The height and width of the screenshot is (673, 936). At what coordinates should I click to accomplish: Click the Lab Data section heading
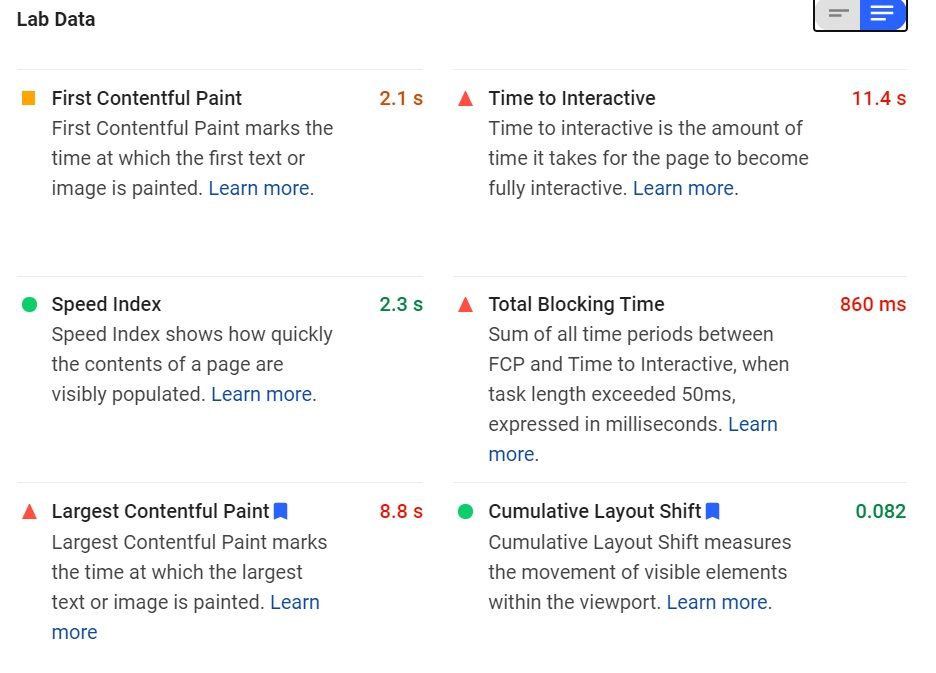56,19
